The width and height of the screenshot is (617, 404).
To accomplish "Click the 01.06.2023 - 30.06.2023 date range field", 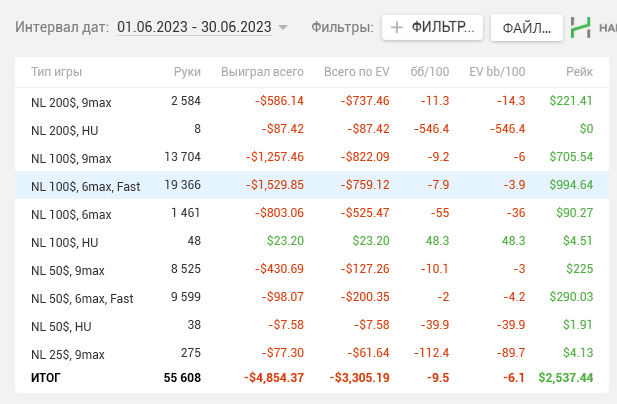I will tap(194, 27).
